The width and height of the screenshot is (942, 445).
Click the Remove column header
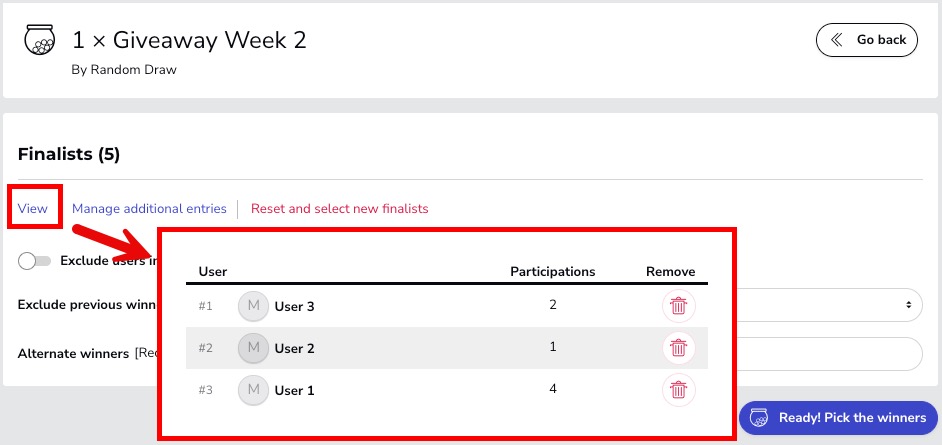670,271
